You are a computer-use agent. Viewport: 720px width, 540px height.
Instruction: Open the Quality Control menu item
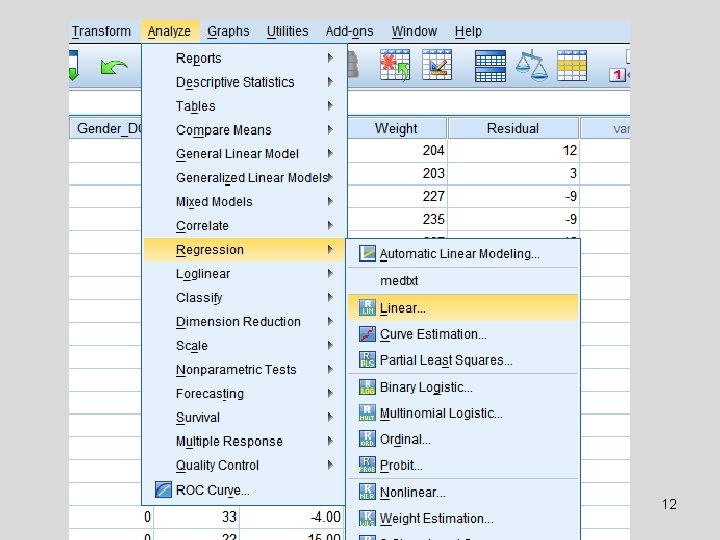(244, 465)
